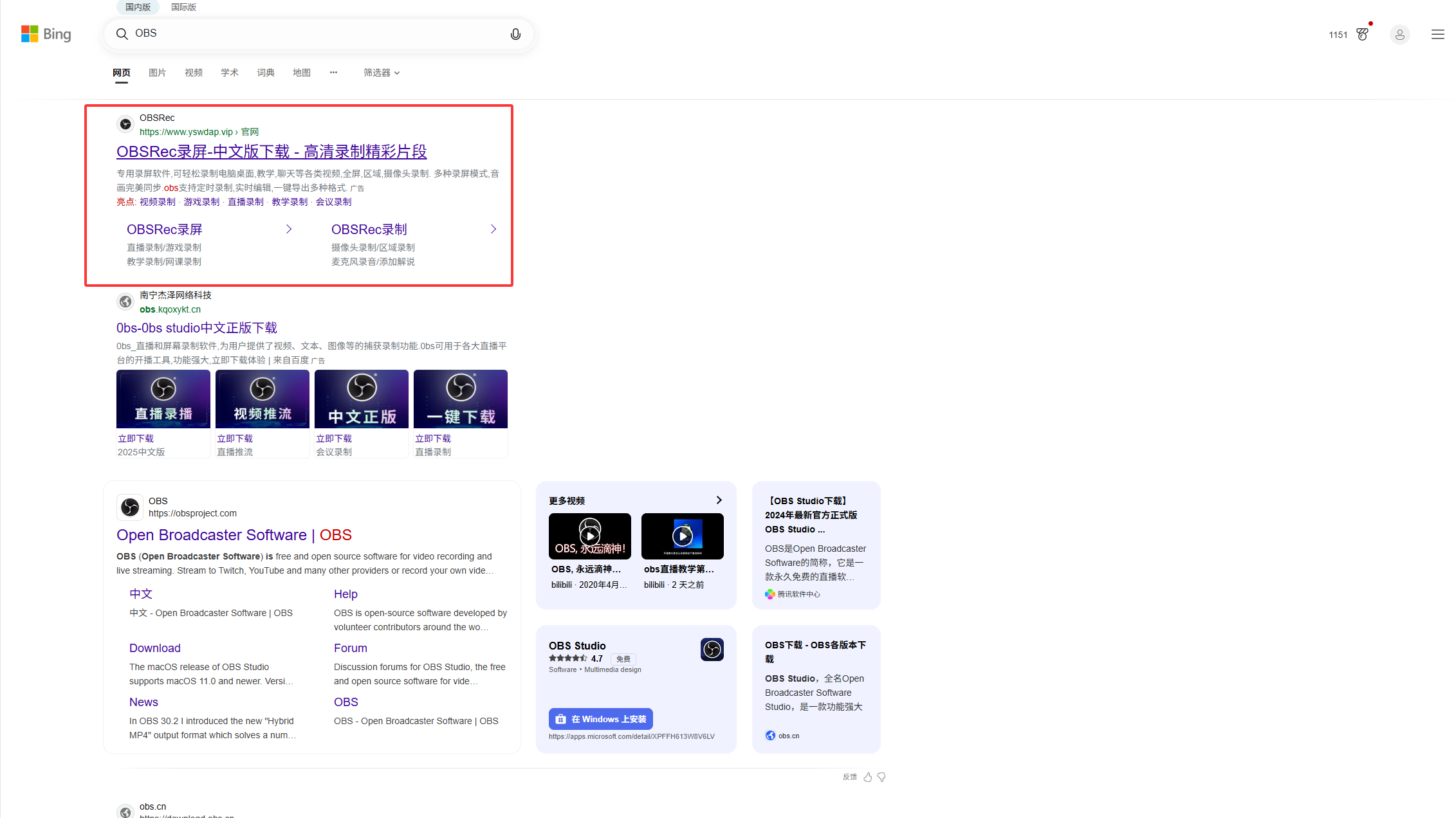Click the 南宁杰泽网络科技 globe favicon
This screenshot has height=818, width=1456.
pyautogui.click(x=125, y=302)
